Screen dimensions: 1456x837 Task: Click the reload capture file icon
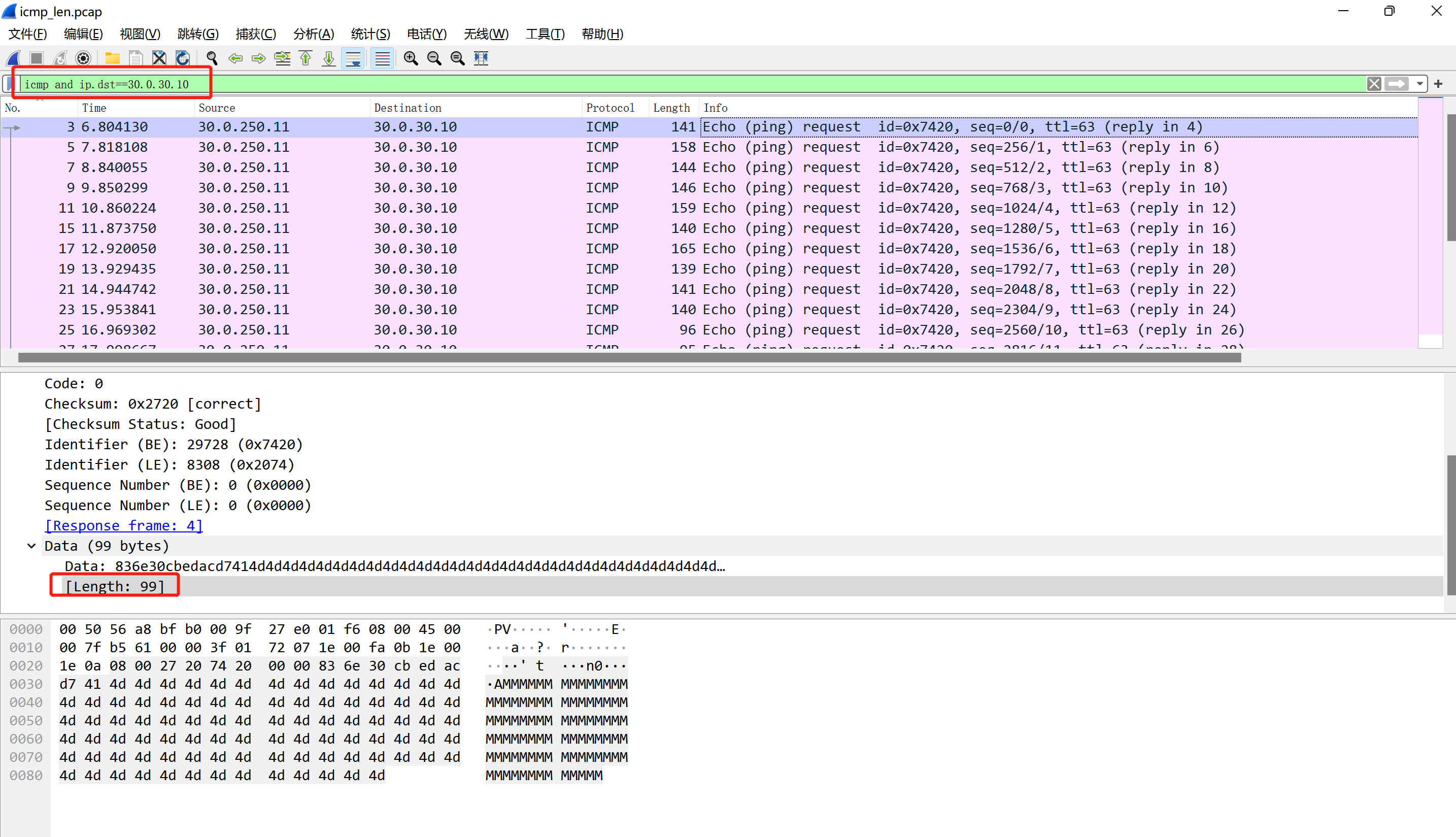183,58
